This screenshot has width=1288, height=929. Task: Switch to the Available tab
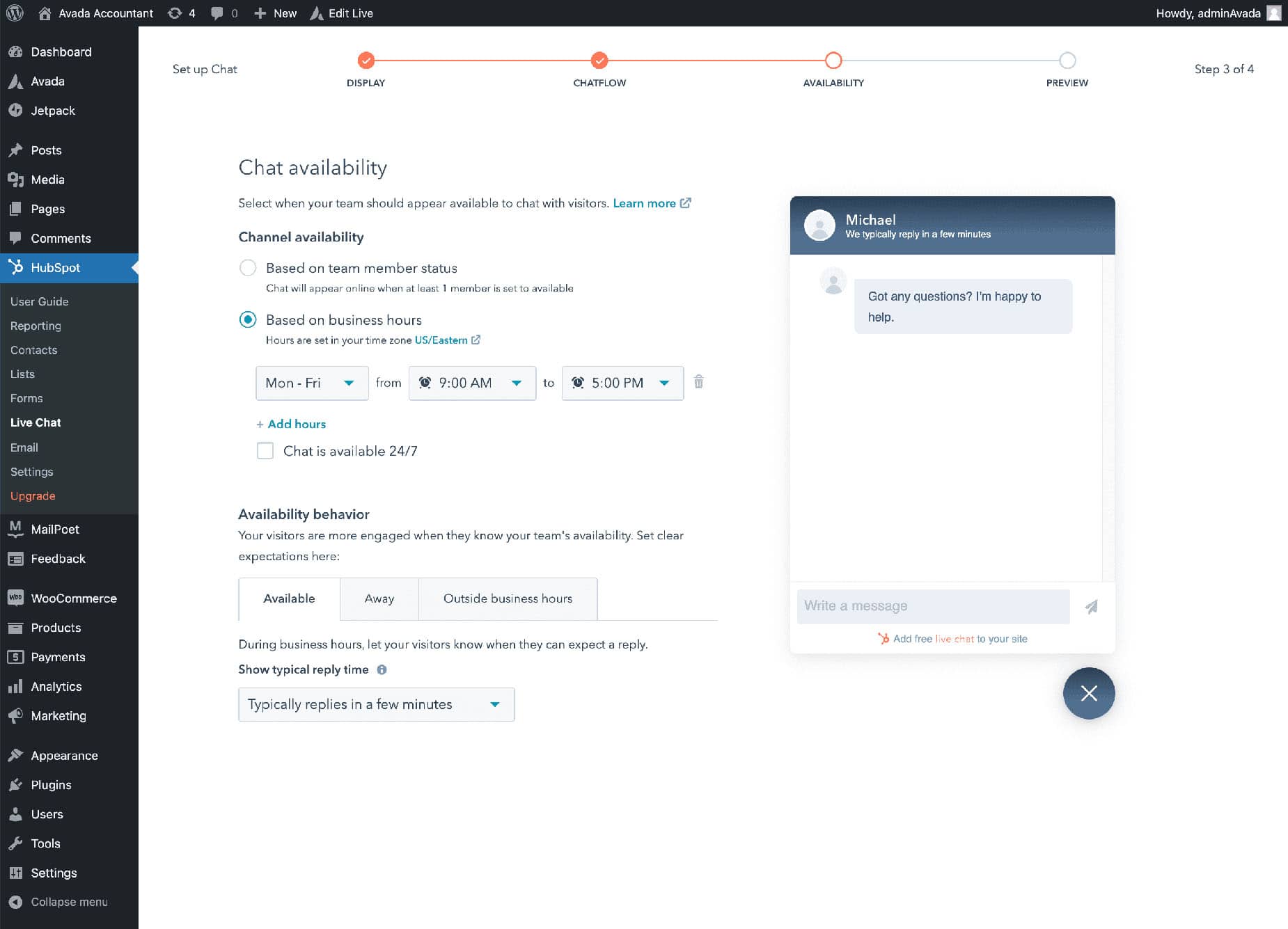(289, 598)
